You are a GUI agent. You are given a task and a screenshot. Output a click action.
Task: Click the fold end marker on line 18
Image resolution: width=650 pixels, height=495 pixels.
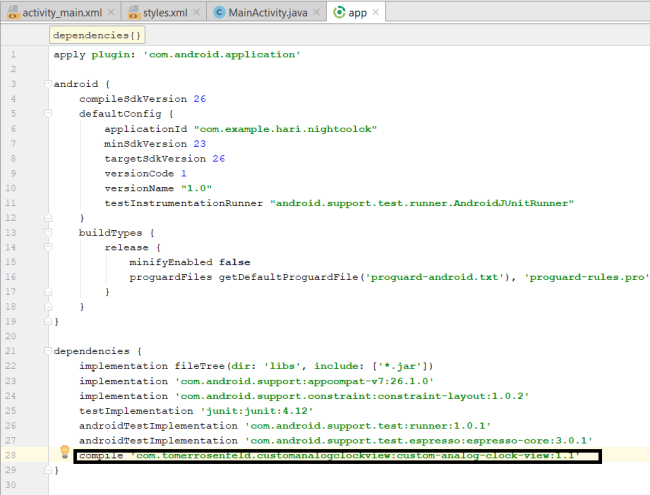[48, 307]
